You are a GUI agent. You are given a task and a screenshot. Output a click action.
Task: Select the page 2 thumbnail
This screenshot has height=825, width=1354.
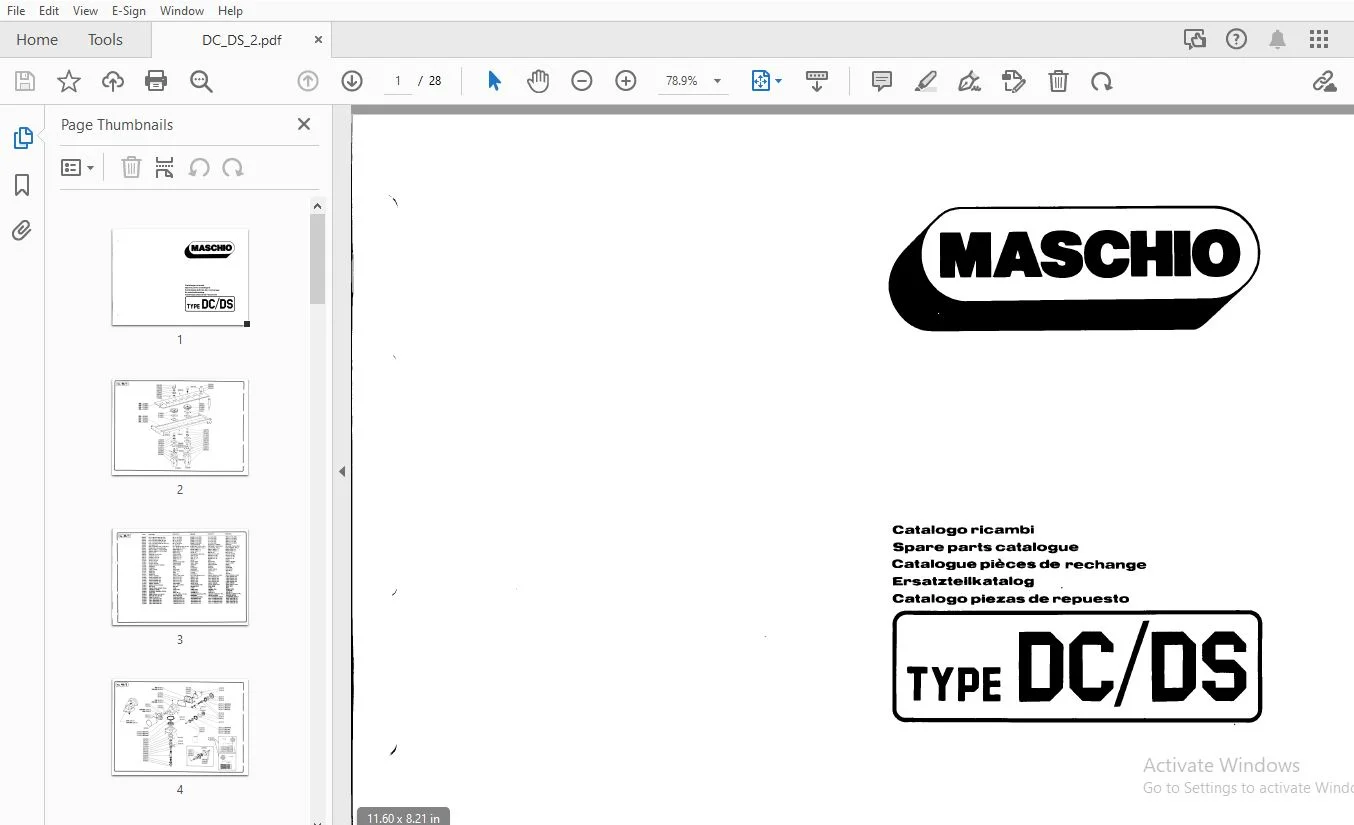(180, 427)
